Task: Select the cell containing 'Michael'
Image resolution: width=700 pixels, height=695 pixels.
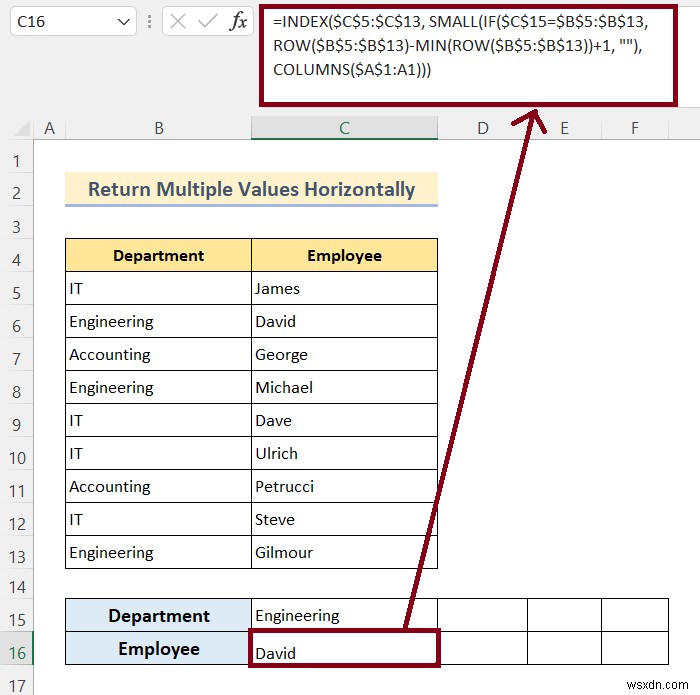Action: point(344,387)
